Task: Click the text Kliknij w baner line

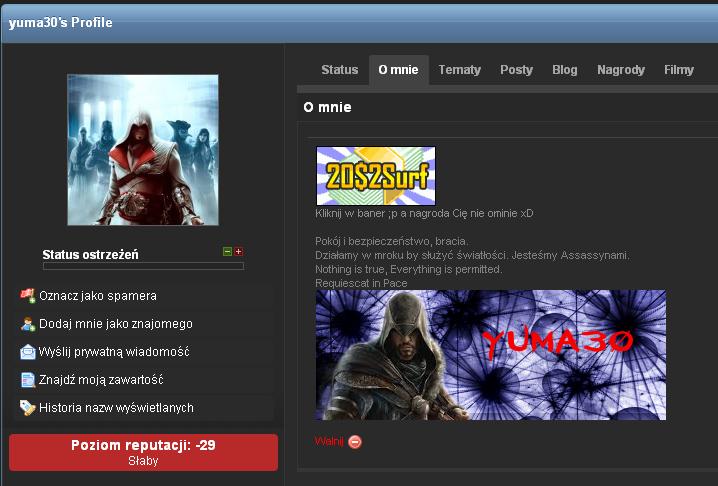Action: [424, 213]
